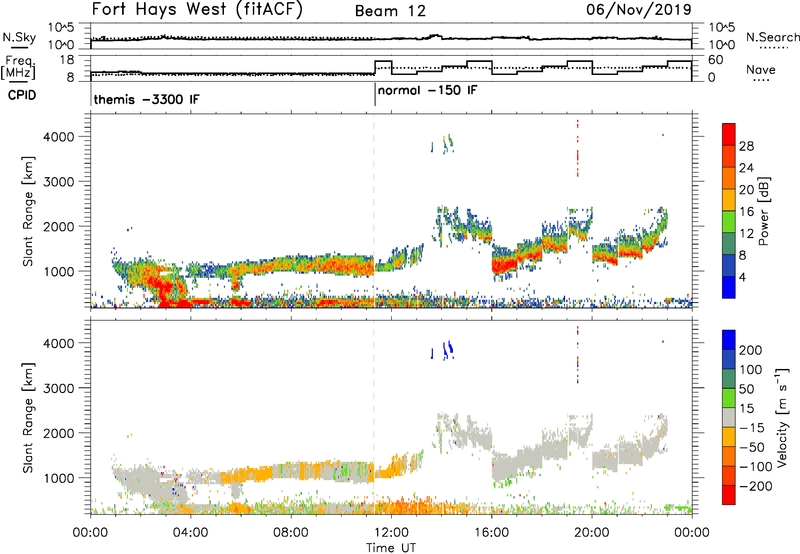This screenshot has height=554, width=800.
Task: Click the dashed CPID-change line in the power panel
Action: 374,211
